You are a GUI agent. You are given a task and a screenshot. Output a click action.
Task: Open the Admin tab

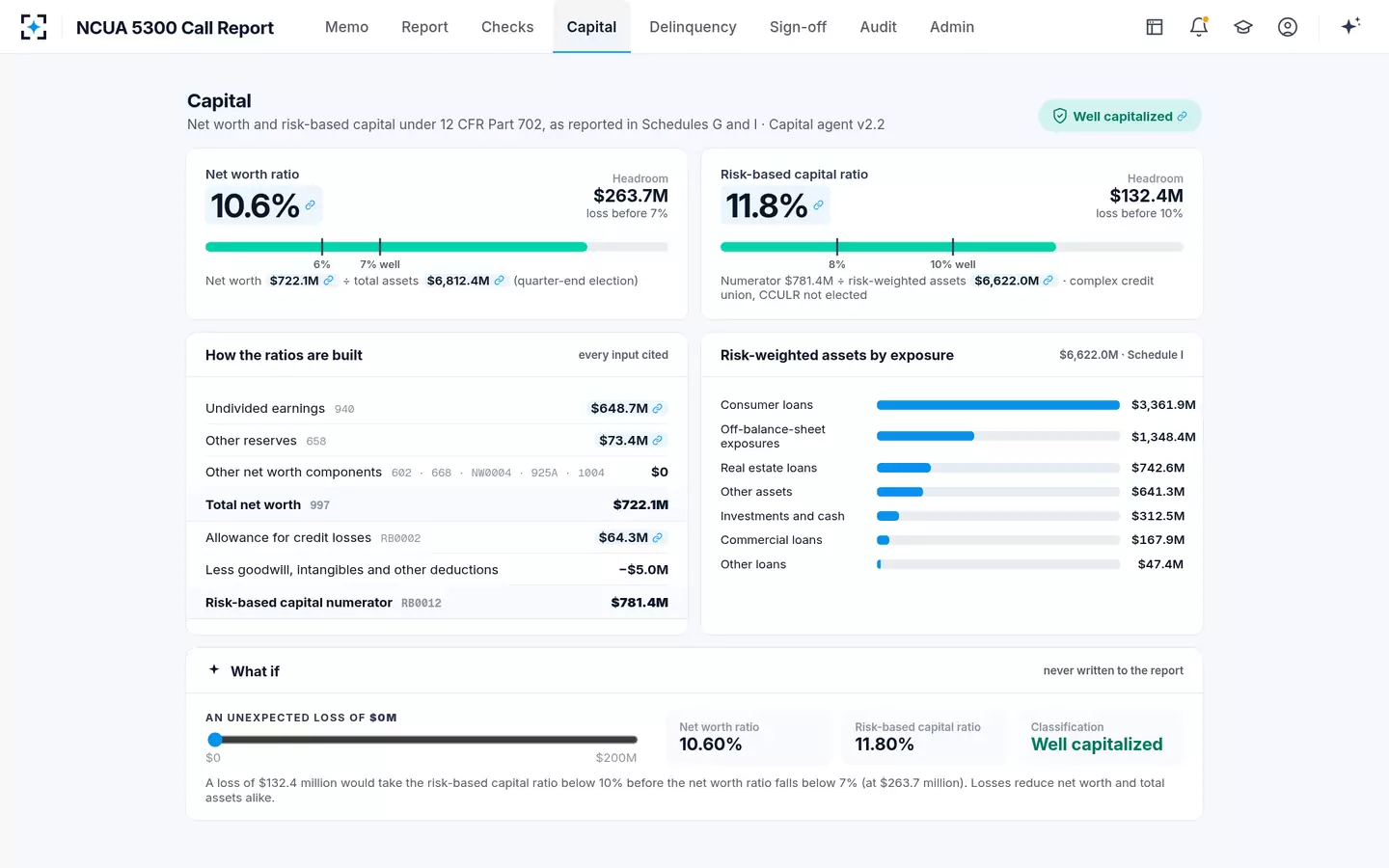coord(952,27)
